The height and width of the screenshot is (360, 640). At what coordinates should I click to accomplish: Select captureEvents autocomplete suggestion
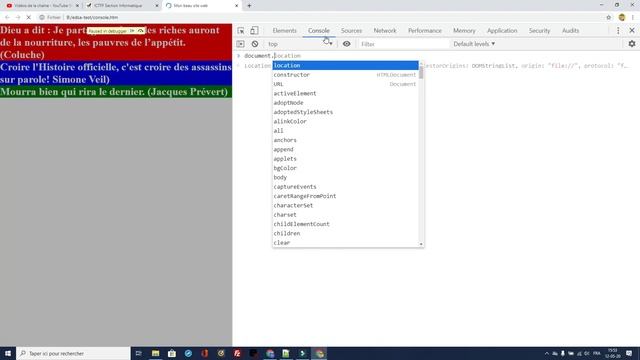tap(345, 187)
